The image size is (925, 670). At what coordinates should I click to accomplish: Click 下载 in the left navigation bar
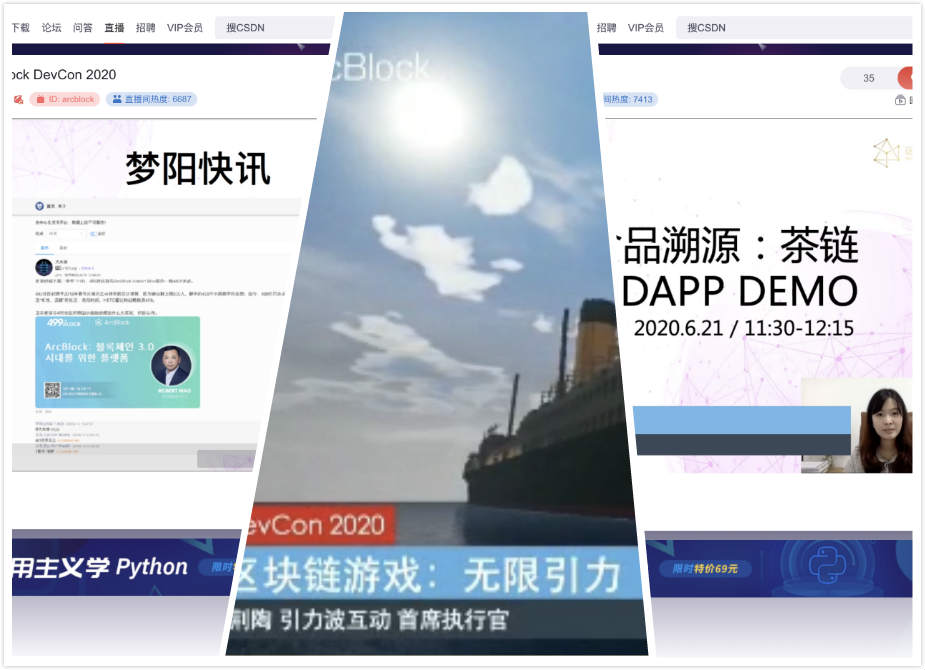(21, 28)
